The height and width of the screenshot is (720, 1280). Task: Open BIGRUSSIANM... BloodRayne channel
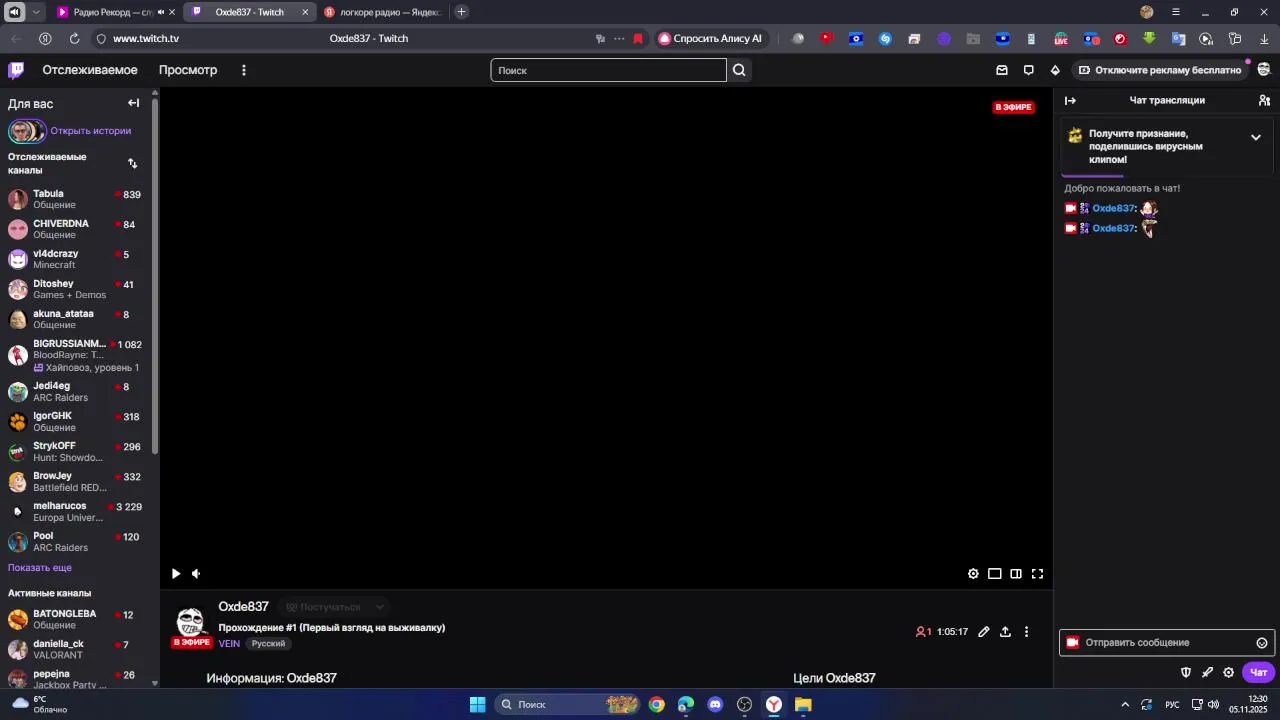click(x=76, y=355)
